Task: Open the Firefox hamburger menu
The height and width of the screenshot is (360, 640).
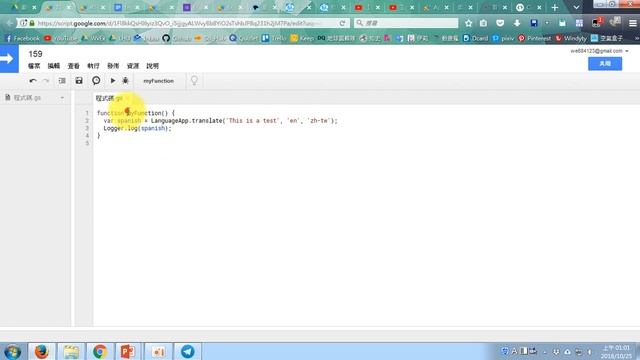Action: tap(633, 23)
